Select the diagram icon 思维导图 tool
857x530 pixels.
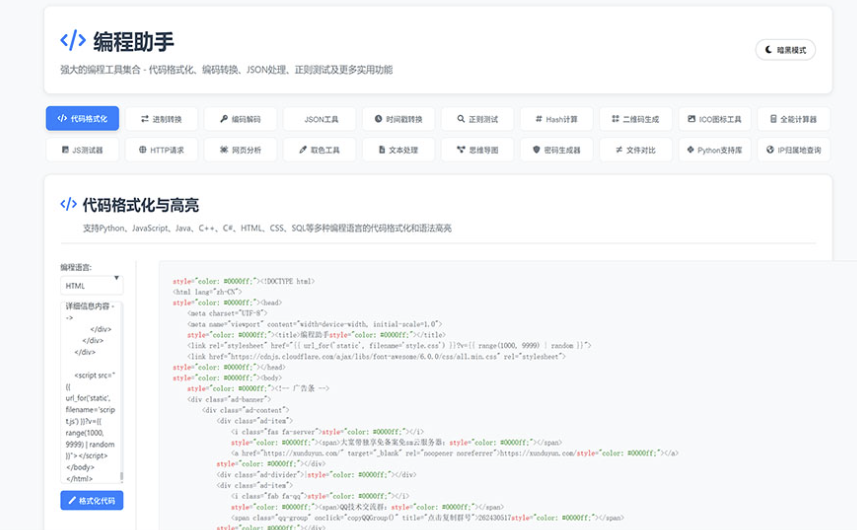click(x=478, y=150)
